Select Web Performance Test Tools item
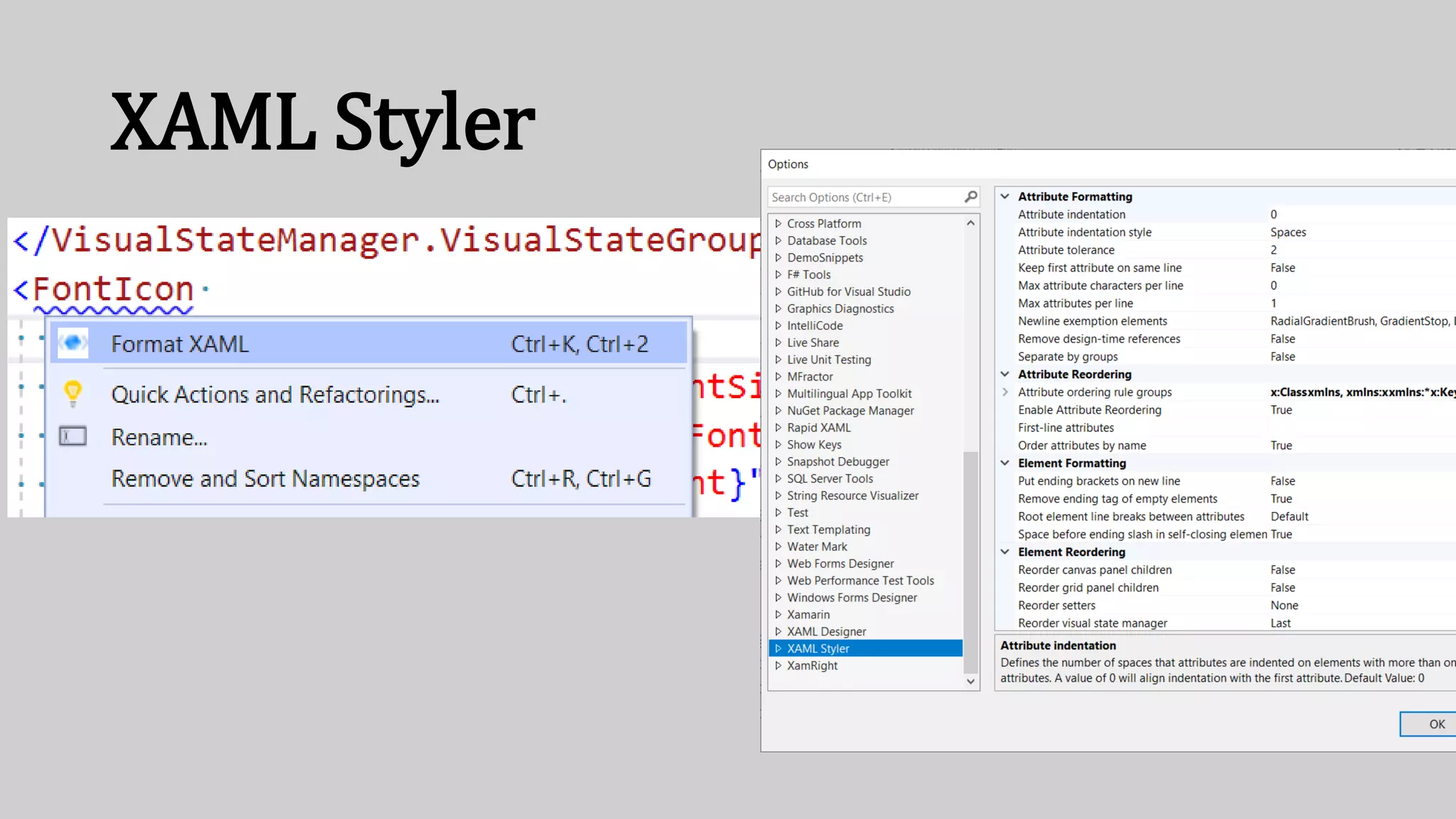Screen dimensions: 1456x819 (x=860, y=581)
